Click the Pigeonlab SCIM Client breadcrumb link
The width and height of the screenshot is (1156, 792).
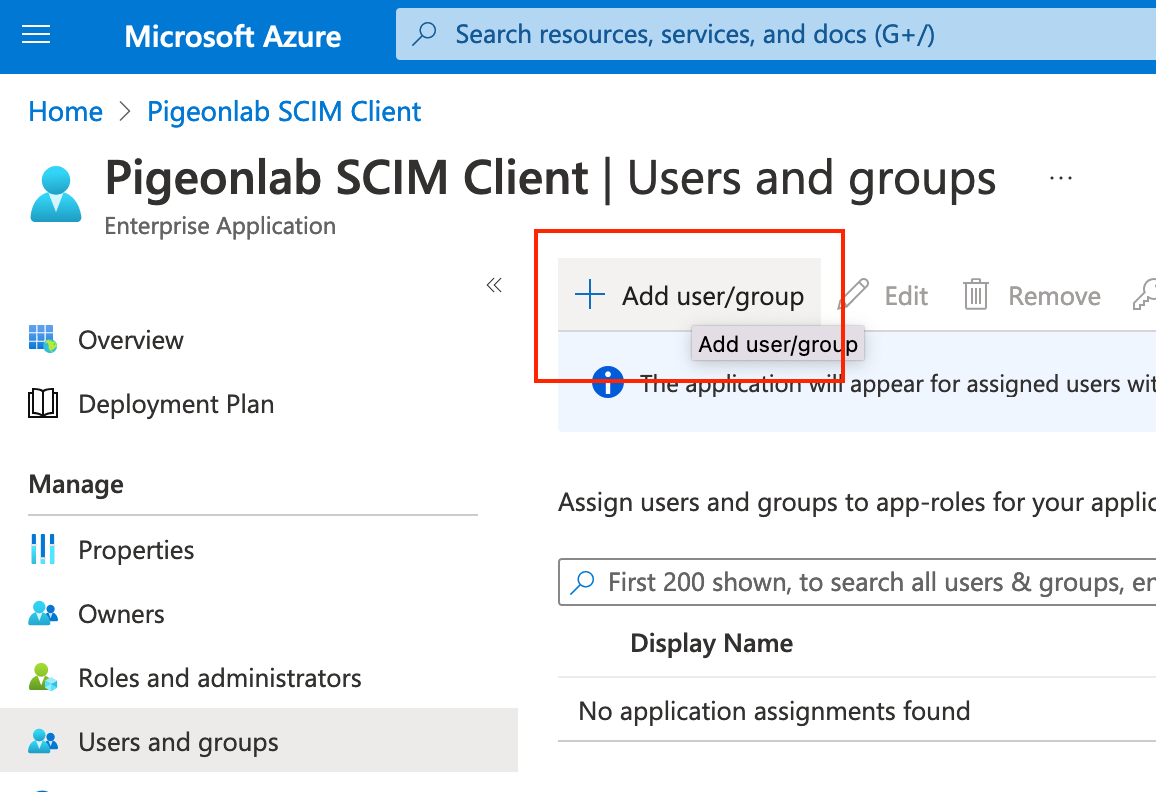(x=284, y=111)
